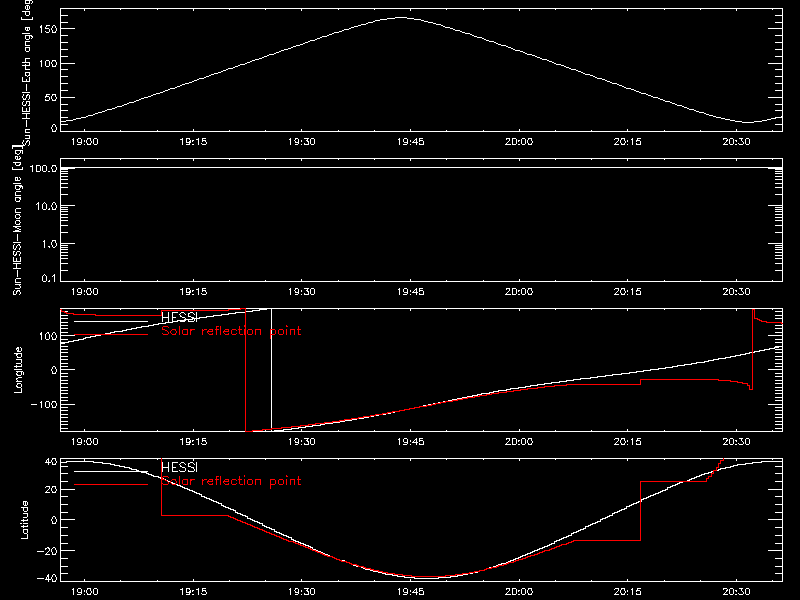Click 'Solar reflection point' legend in Longitude panel
The height and width of the screenshot is (600, 800).
[x=231, y=331]
